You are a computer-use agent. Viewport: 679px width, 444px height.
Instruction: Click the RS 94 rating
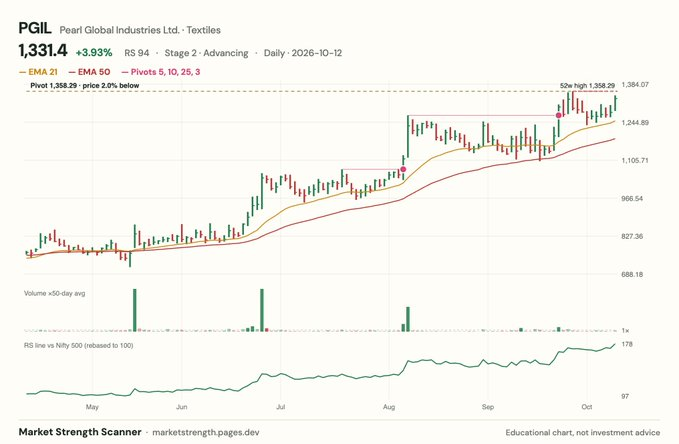pyautogui.click(x=137, y=53)
